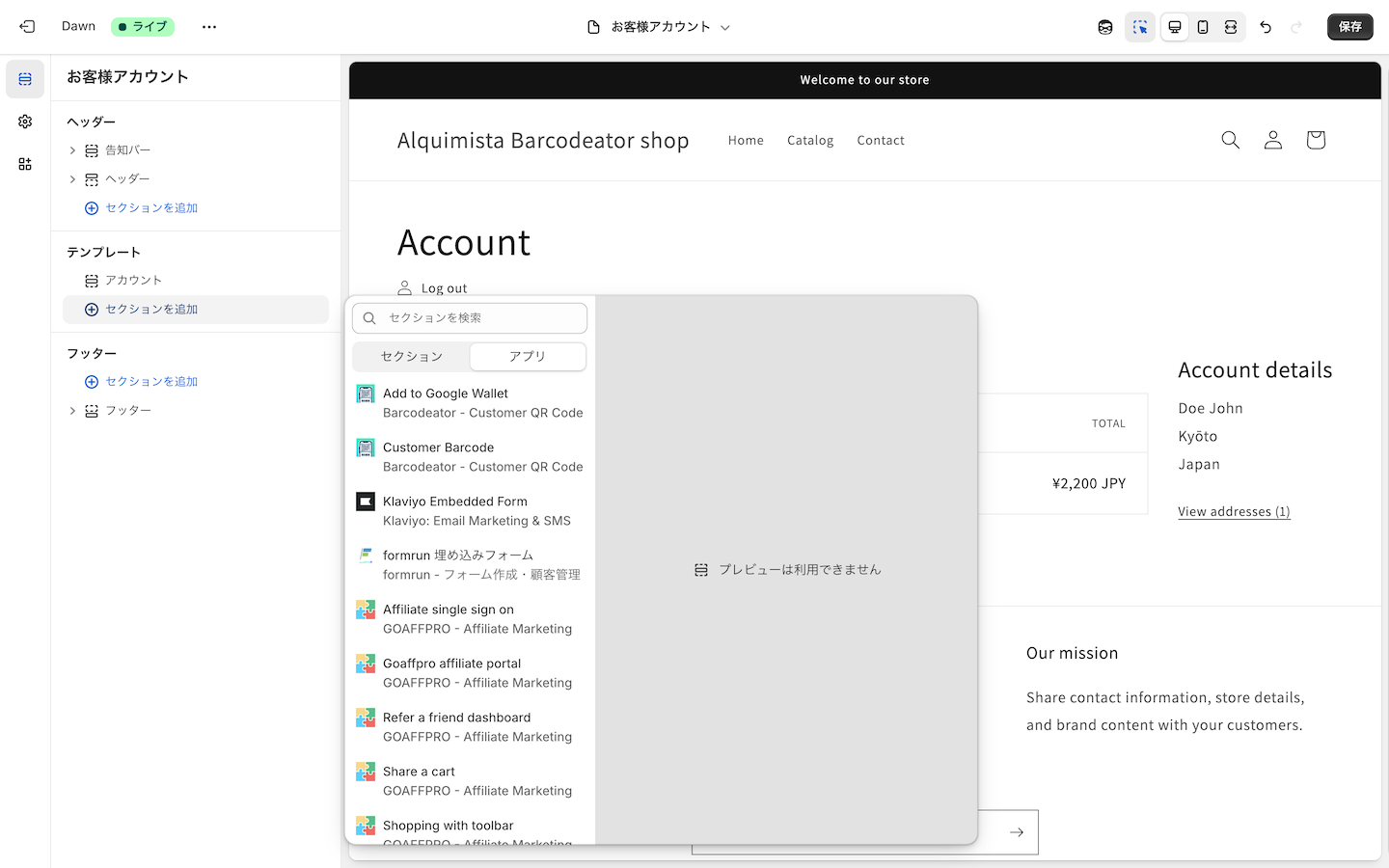Viewport: 1389px width, 868px height.
Task: Open the theme settings gear icon
Action: click(25, 122)
